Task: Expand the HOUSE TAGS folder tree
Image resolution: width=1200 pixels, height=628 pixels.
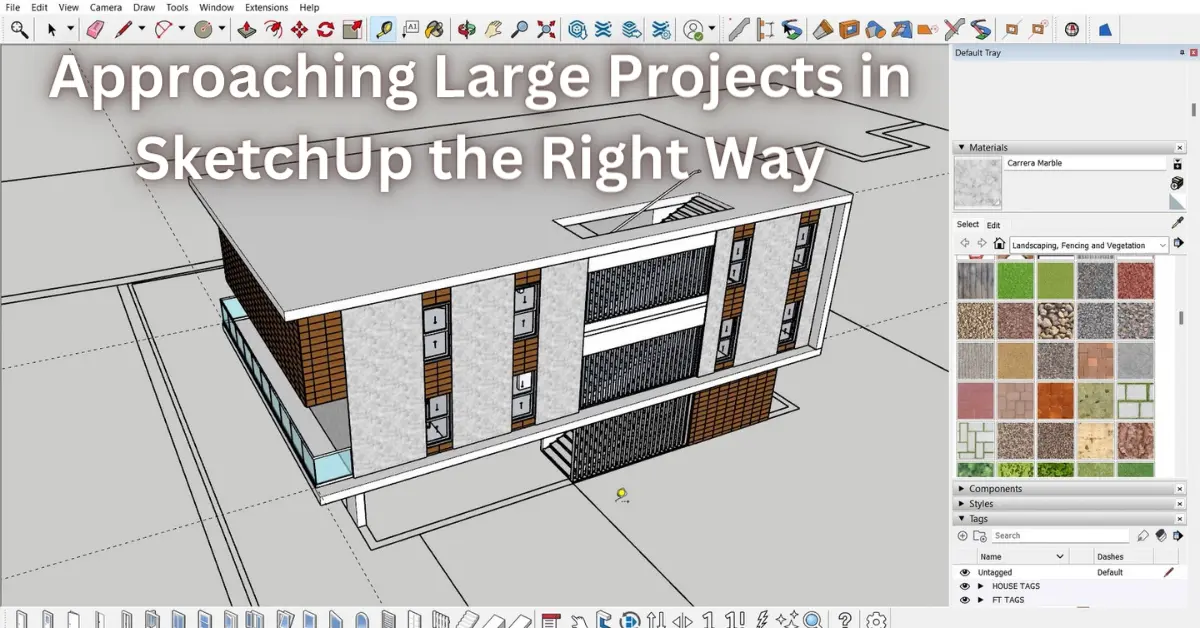Action: 981,587
